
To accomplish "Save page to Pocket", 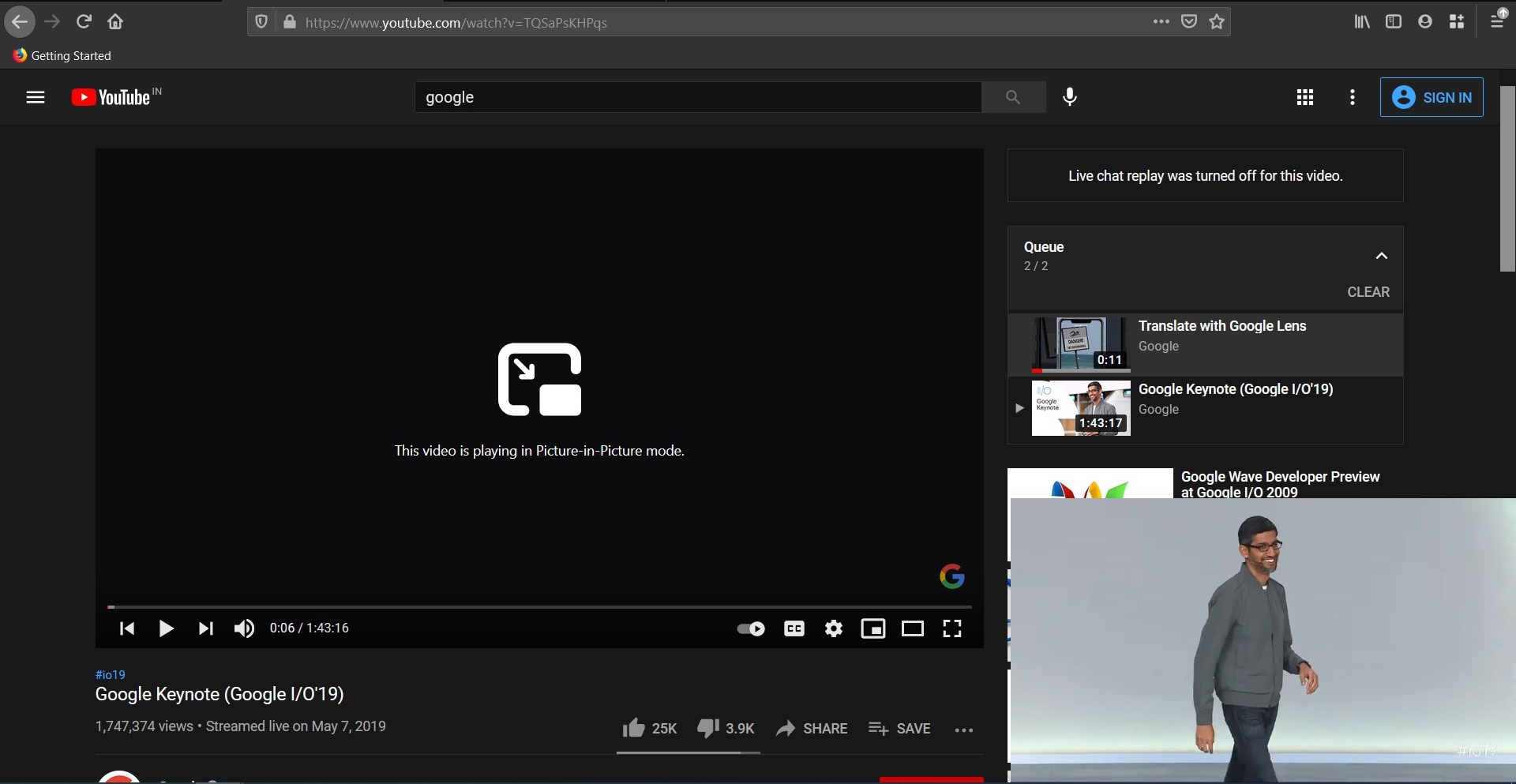I will click(1189, 21).
